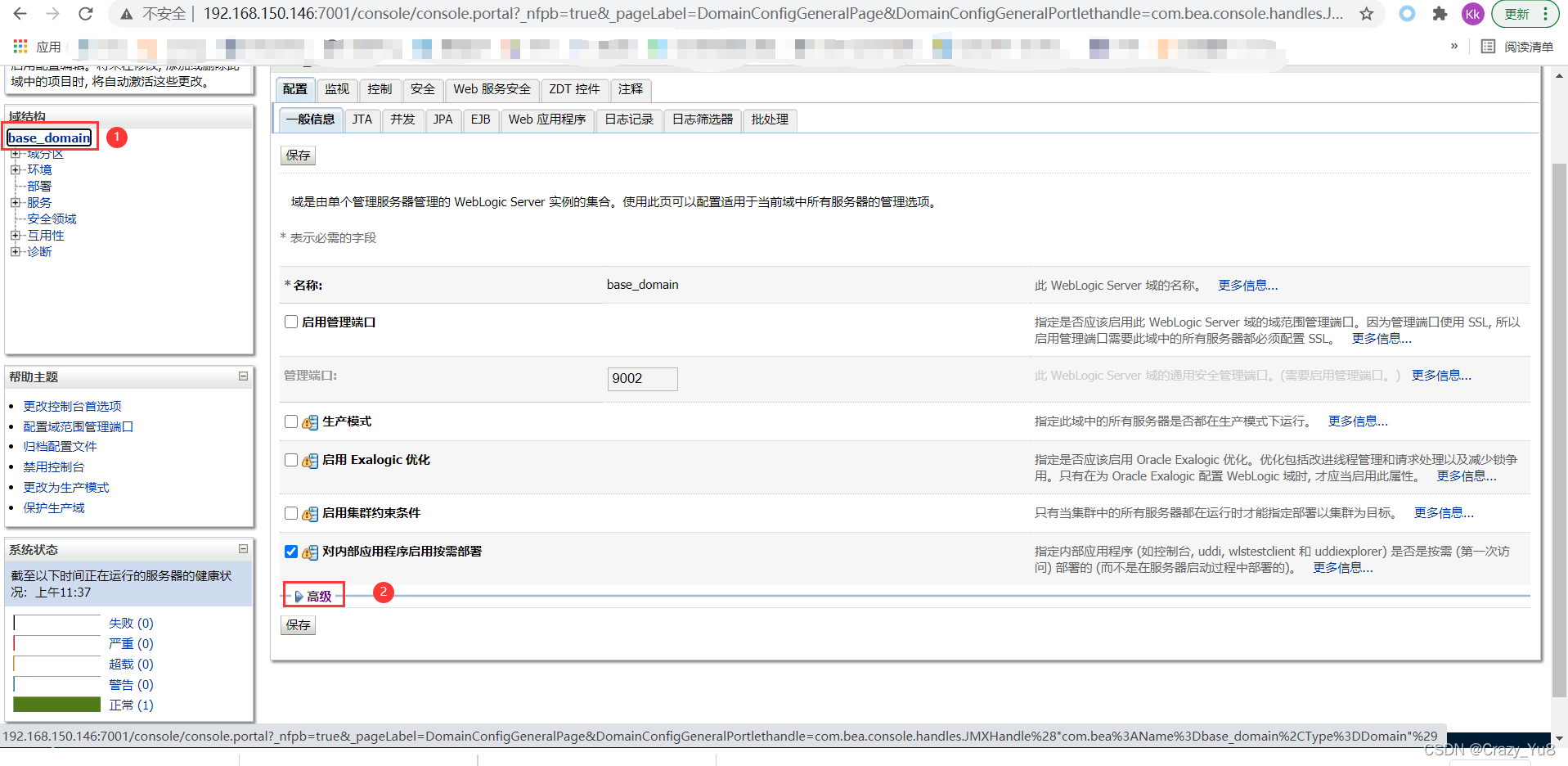
Task: Open the 保护生产域 help link
Action: 54,507
